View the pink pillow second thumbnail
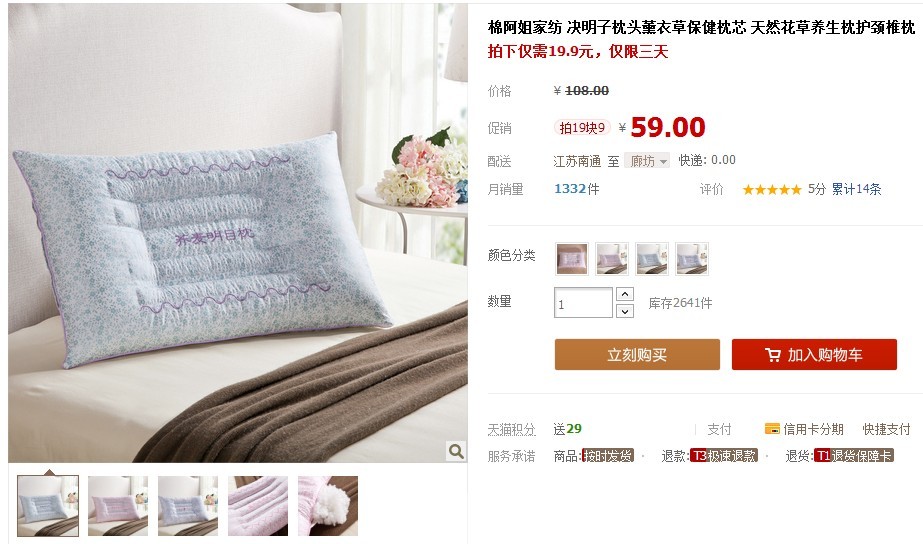The image size is (923, 544). (x=118, y=506)
